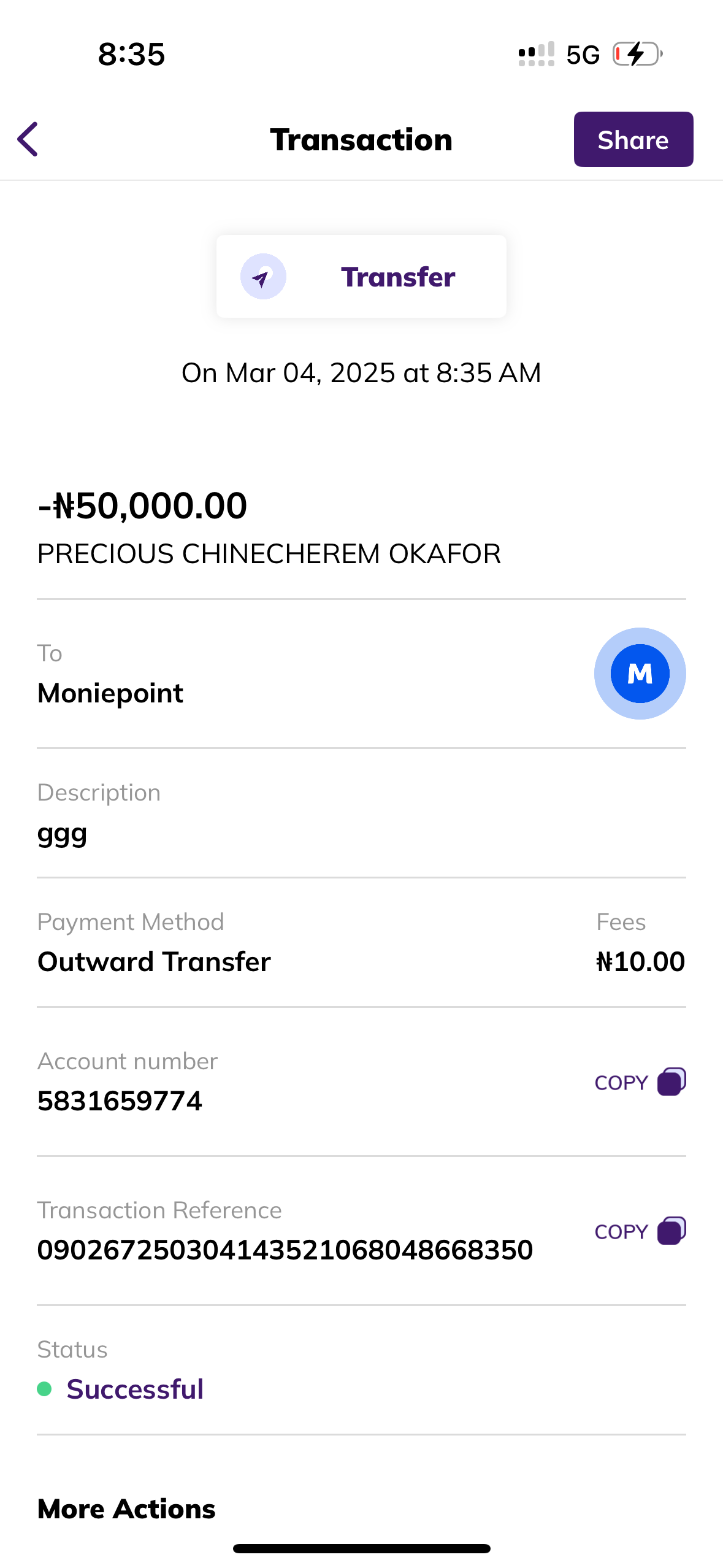Tap the More Actions heading
The height and width of the screenshot is (1568, 723).
tap(126, 1509)
